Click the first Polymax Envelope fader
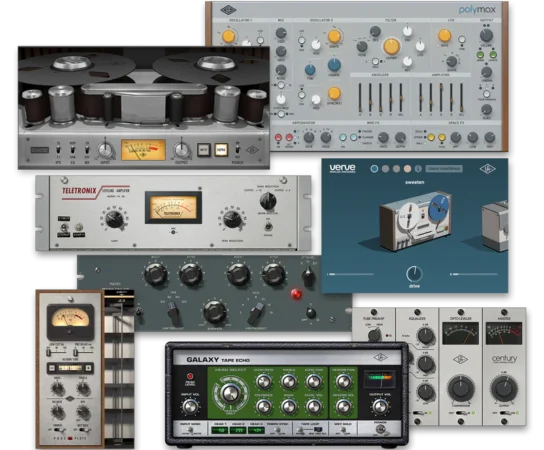The height and width of the screenshot is (450, 544). click(x=360, y=97)
